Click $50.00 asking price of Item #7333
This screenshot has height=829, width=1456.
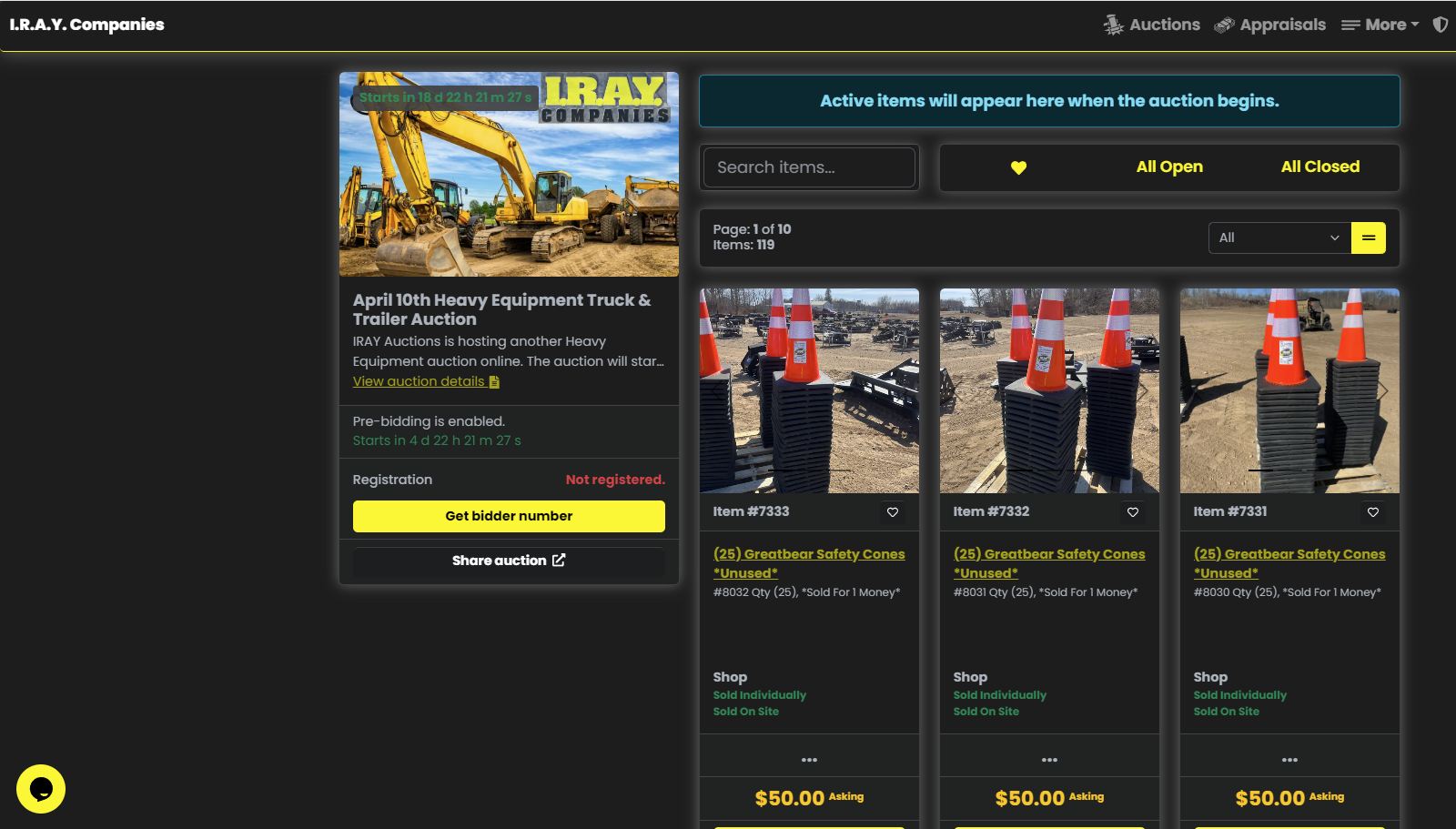pos(790,798)
